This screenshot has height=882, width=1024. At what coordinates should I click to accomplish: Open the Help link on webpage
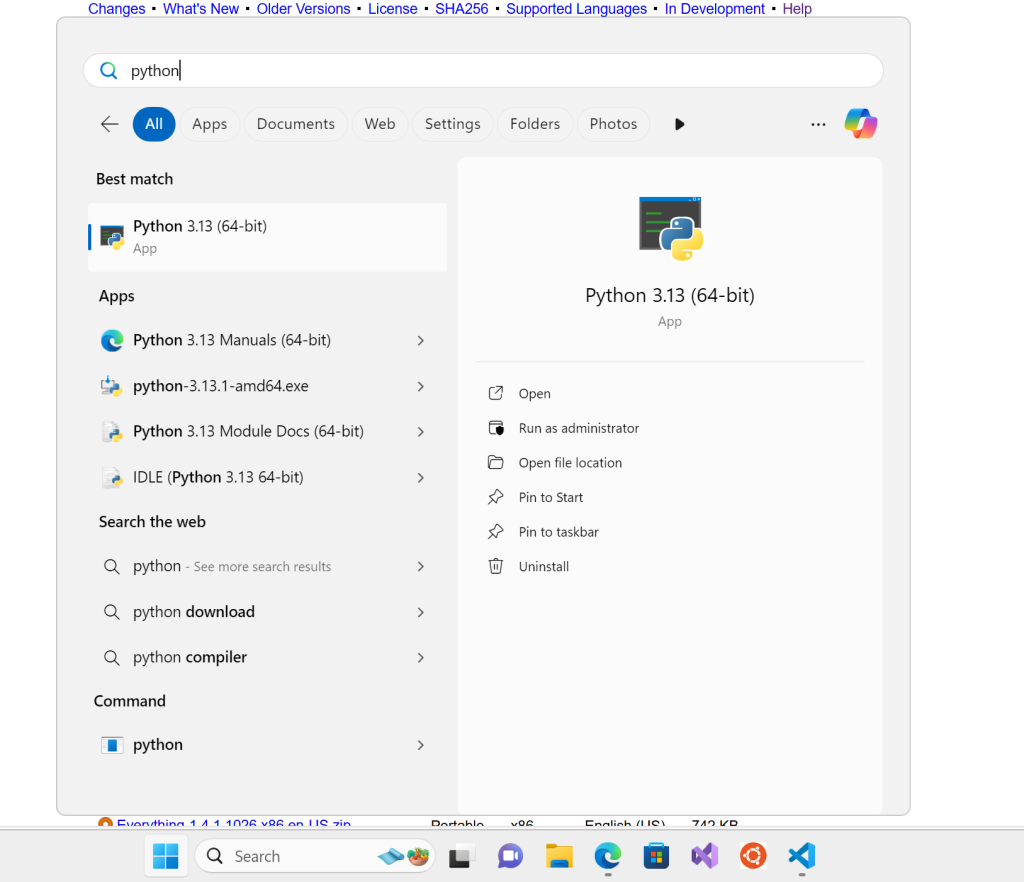click(x=797, y=9)
